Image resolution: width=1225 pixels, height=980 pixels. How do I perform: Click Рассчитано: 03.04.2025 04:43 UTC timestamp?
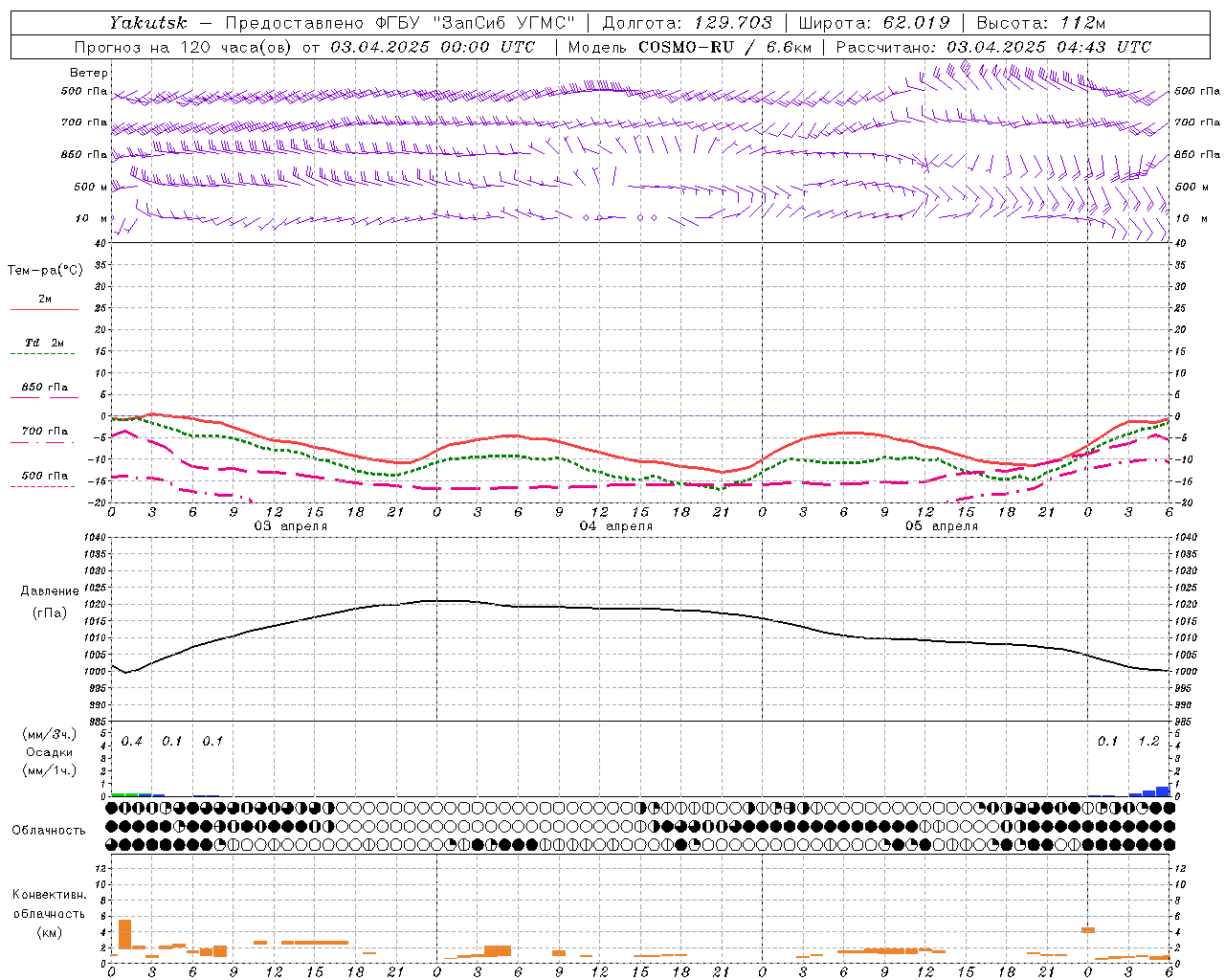coord(993,47)
